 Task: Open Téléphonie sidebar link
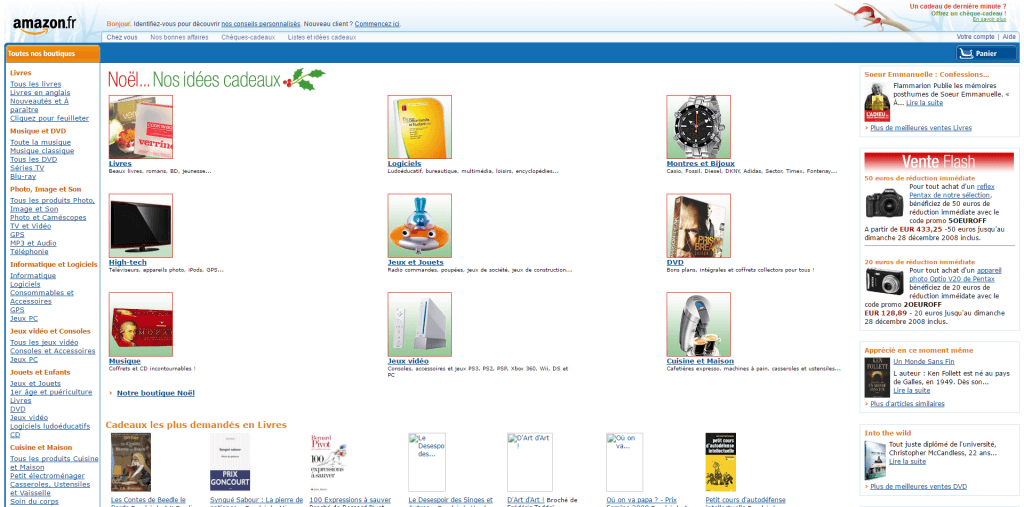[29, 252]
